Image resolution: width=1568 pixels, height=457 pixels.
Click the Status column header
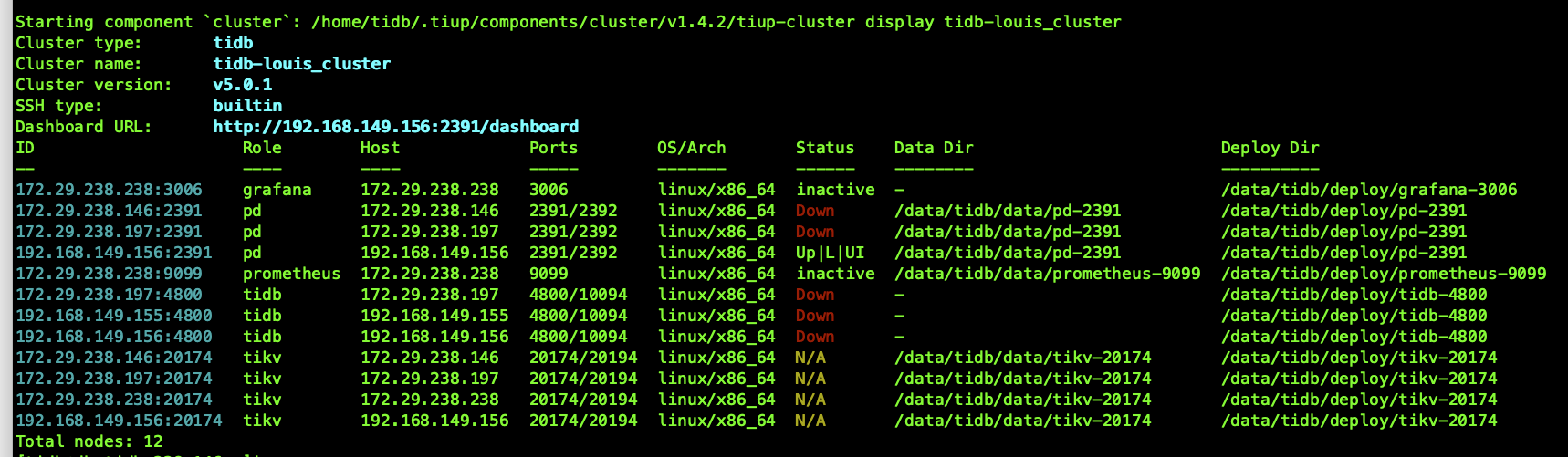(x=825, y=148)
